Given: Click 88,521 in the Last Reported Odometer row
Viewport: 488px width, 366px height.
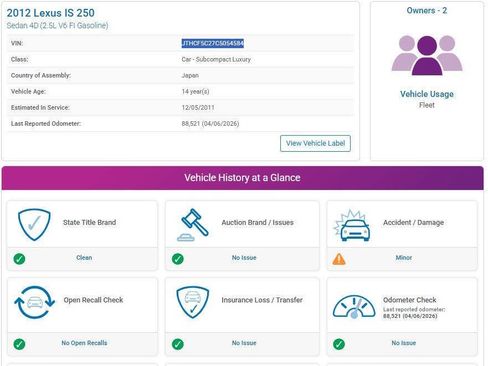Looking at the screenshot, I should click(x=190, y=123).
